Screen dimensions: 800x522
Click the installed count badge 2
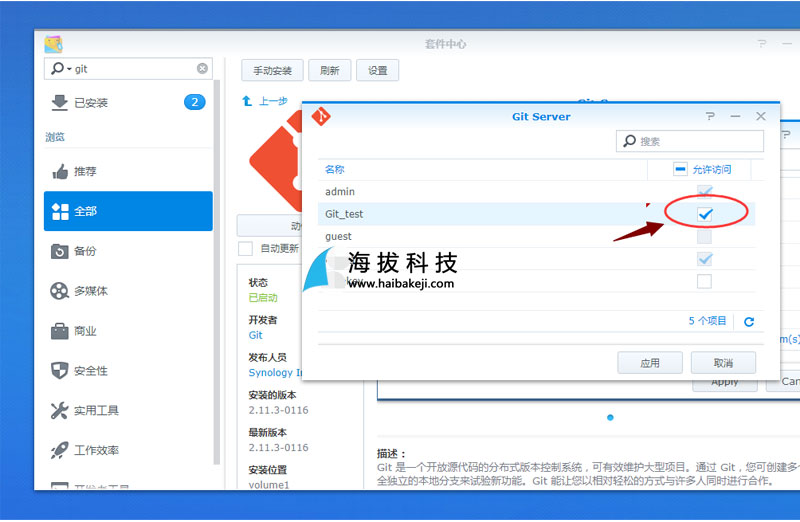tap(194, 103)
